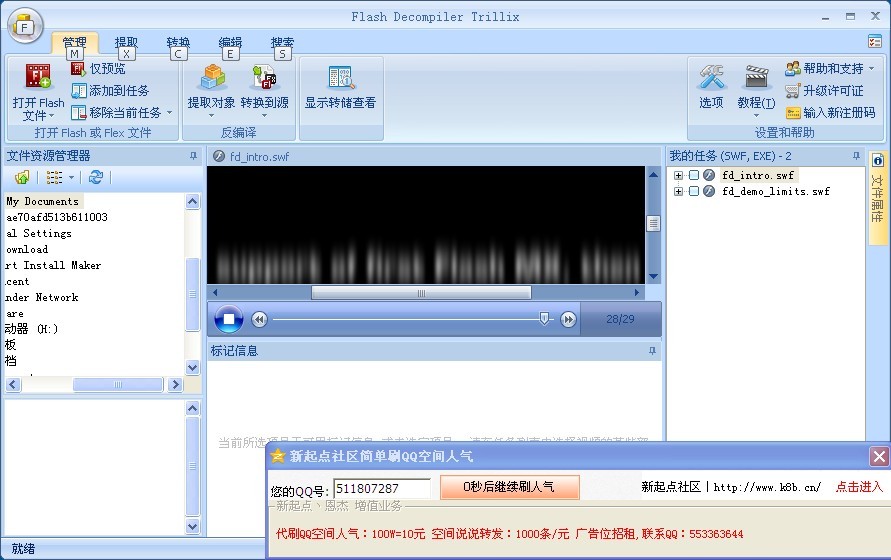Switch to the 编辑 ribbon tab
Screen dimensions: 891x560
pos(230,43)
